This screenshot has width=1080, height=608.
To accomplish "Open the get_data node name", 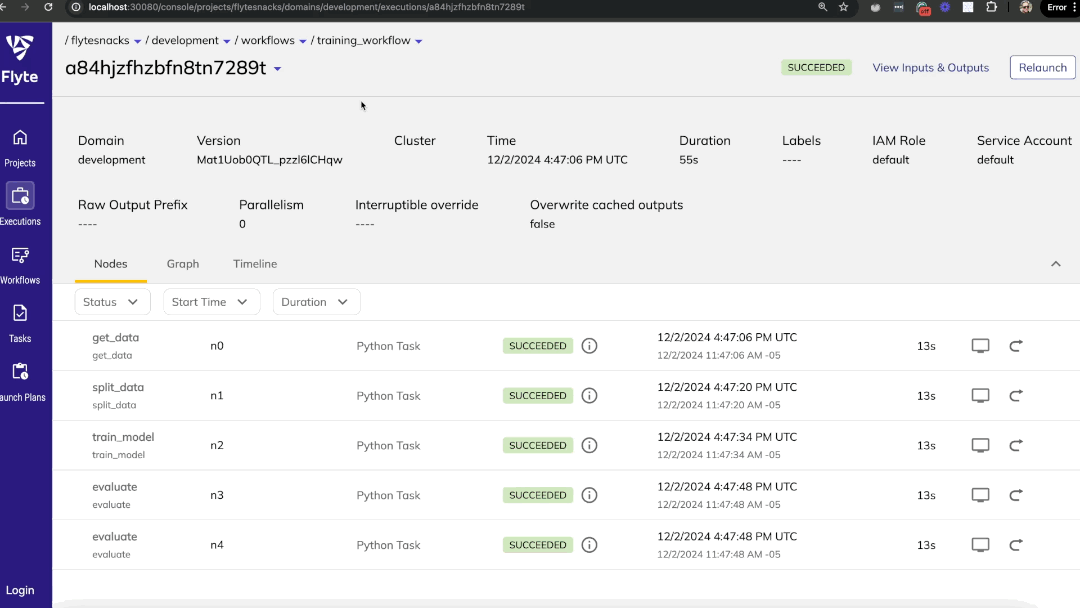I will [x=116, y=337].
